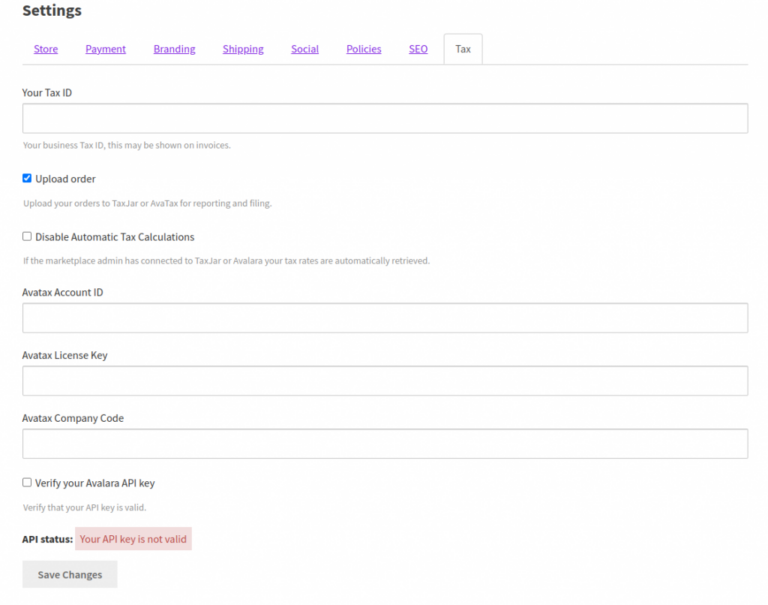Tick Verify your Avalara API key checkbox
Viewport: 768px width, 605px height.
[27, 483]
